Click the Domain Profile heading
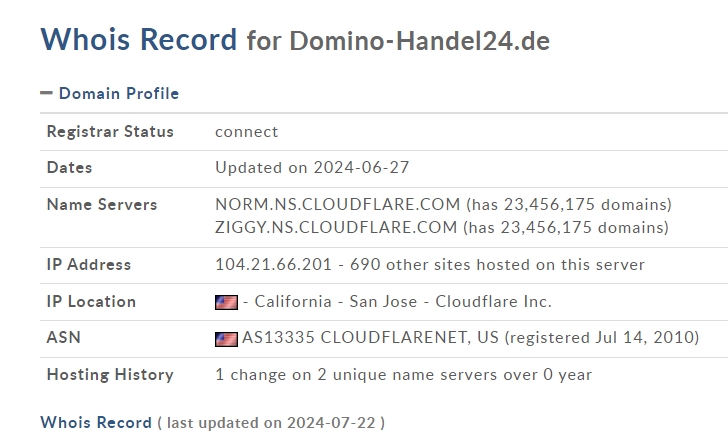This screenshot has width=728, height=440. (x=119, y=93)
